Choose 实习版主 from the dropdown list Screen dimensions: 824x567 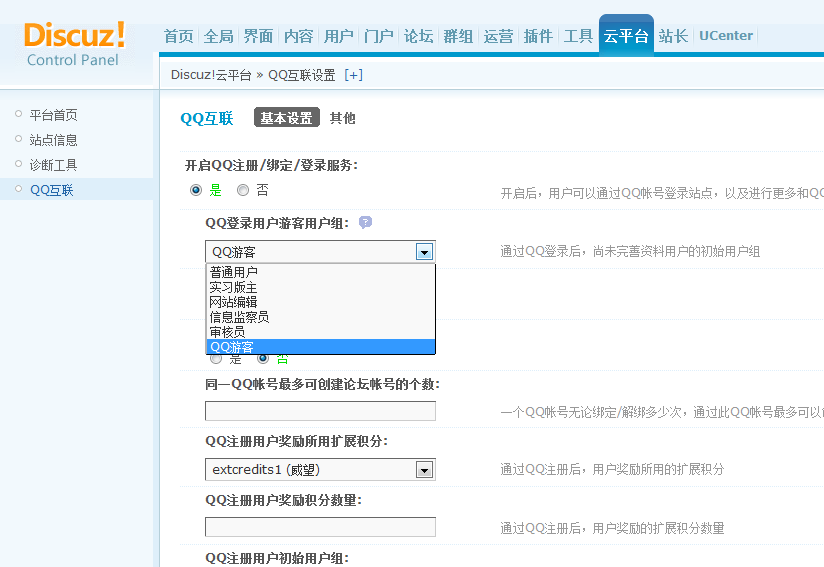coord(321,287)
